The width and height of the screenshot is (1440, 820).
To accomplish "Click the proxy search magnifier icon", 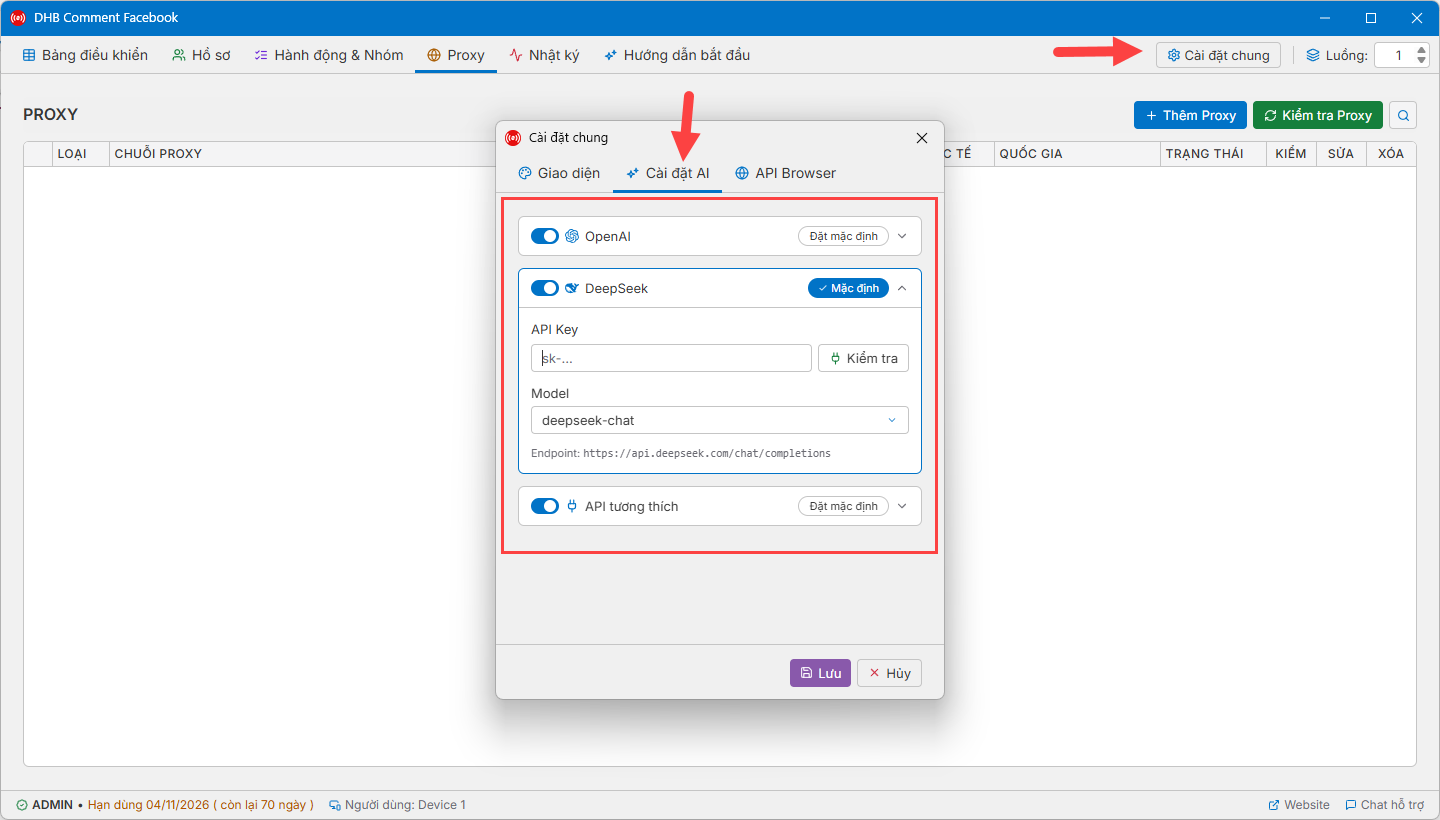I will [x=1403, y=115].
